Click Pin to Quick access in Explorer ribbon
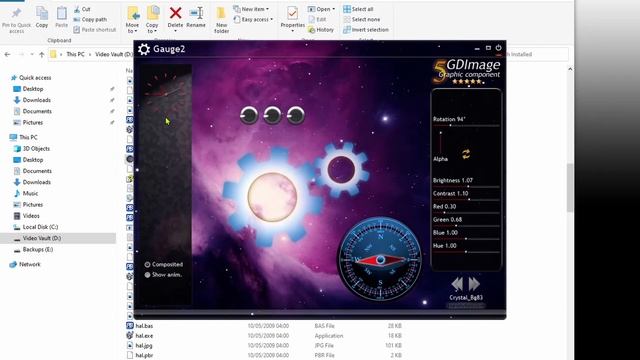Image resolution: width=640 pixels, height=360 pixels. (x=16, y=19)
